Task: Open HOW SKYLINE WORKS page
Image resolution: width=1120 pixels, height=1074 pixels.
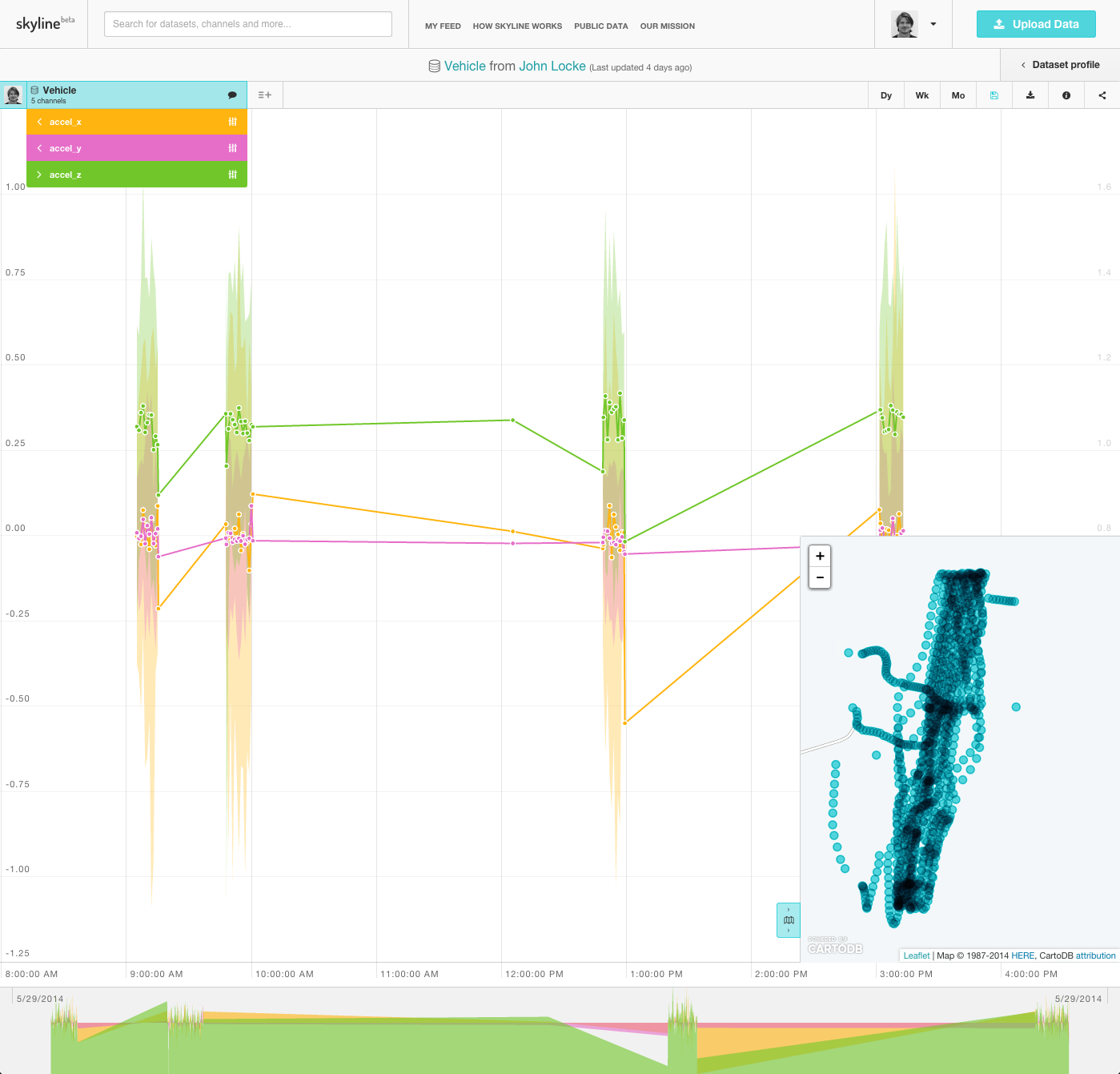Action: tap(517, 26)
